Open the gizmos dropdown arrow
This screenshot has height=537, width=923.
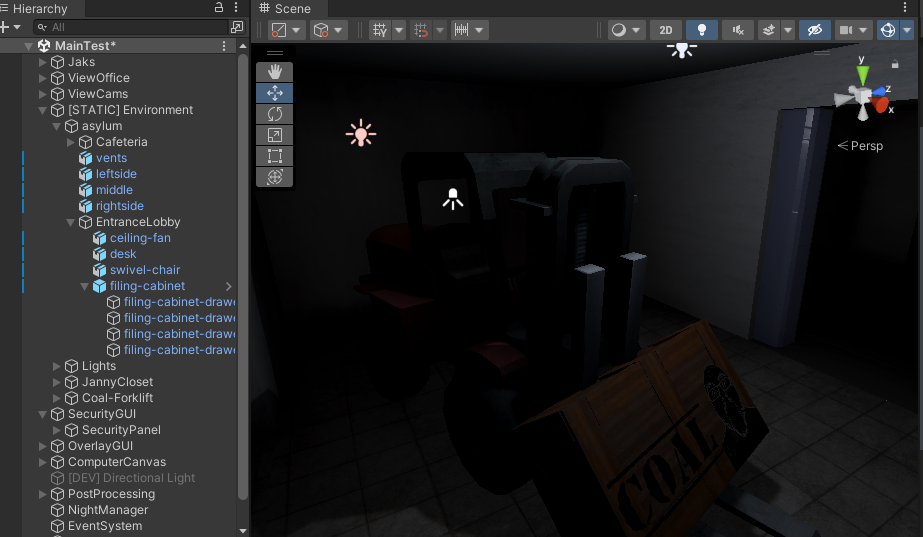907,30
